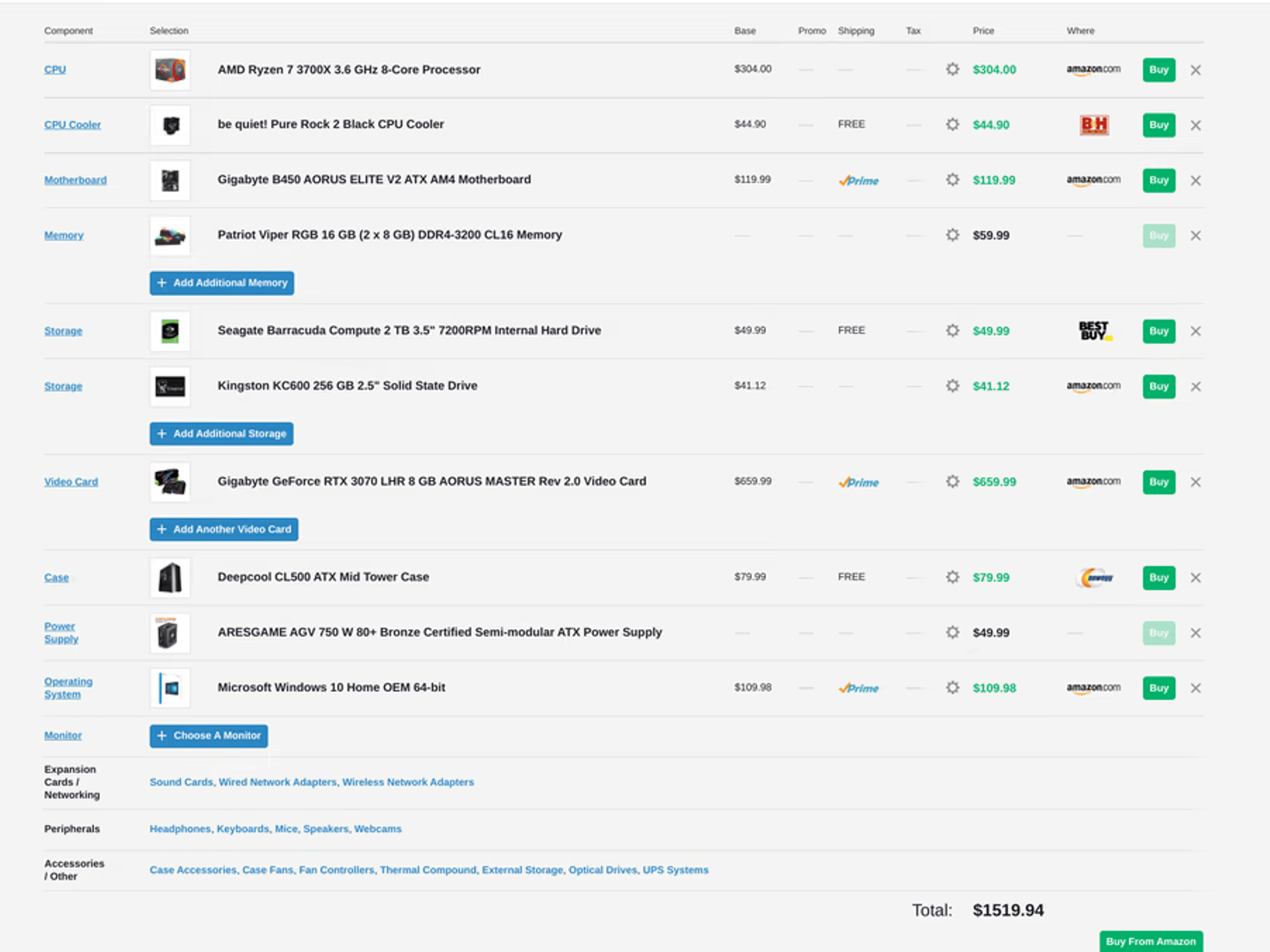Open the Monitor component link
Screen dimensions: 1270x952
click(x=63, y=735)
